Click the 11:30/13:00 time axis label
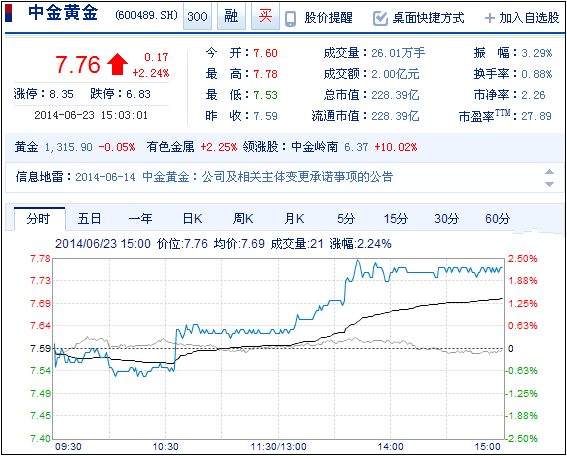567x456 pixels. point(278,447)
